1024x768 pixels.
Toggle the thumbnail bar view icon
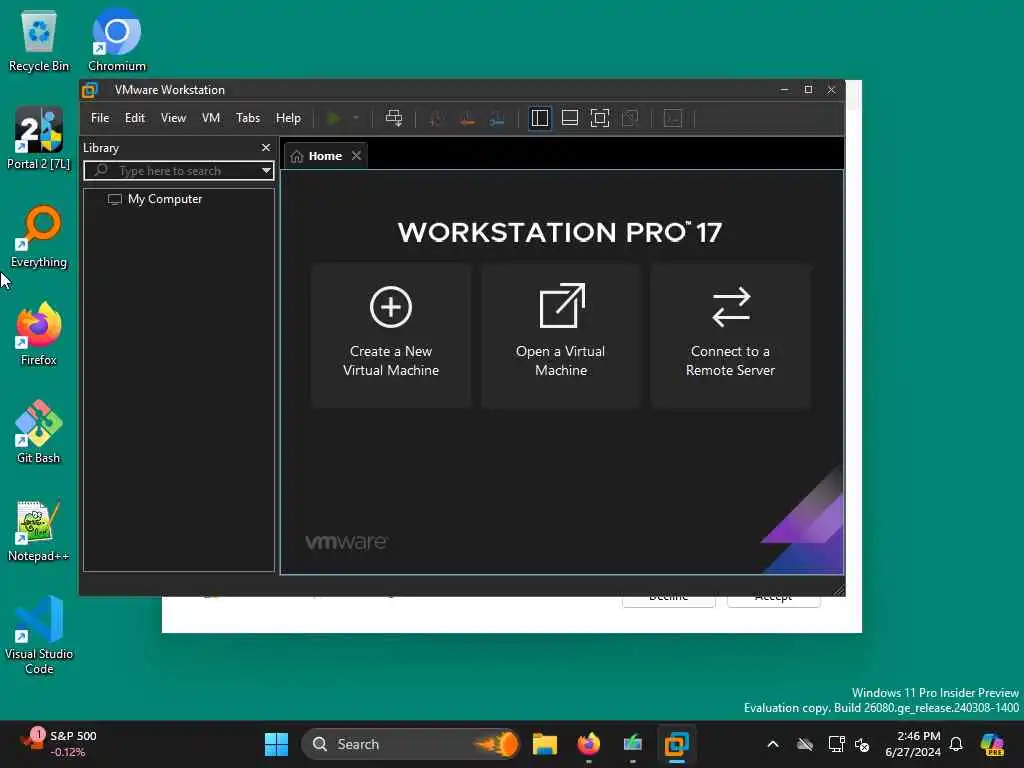(x=569, y=118)
